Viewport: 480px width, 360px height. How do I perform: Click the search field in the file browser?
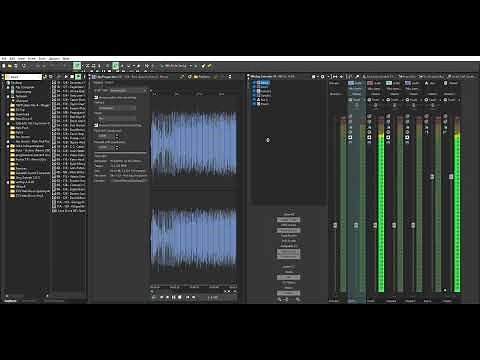[x=23, y=77]
